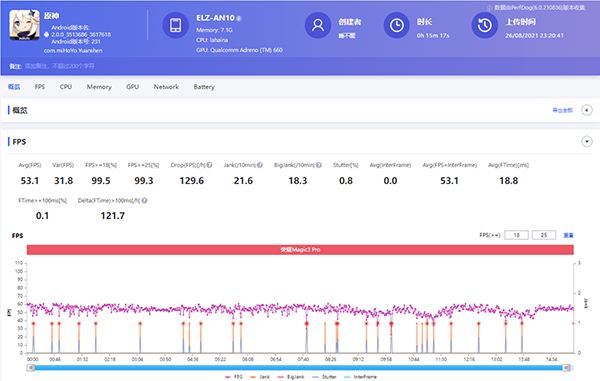The image size is (600, 381).
Task: Collapse the FPS section with dropdown arrow
Action: click(x=587, y=142)
